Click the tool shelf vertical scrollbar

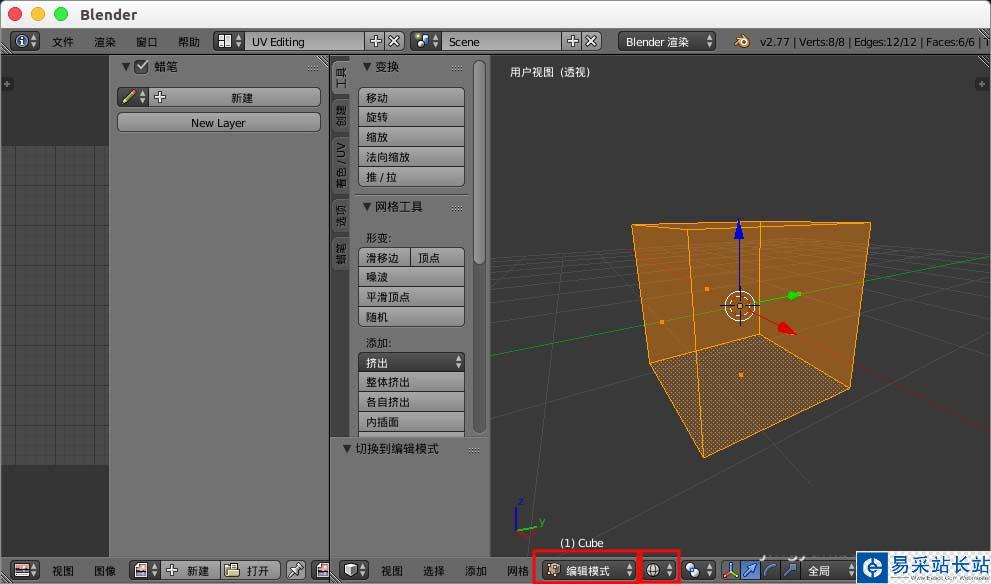(x=479, y=162)
